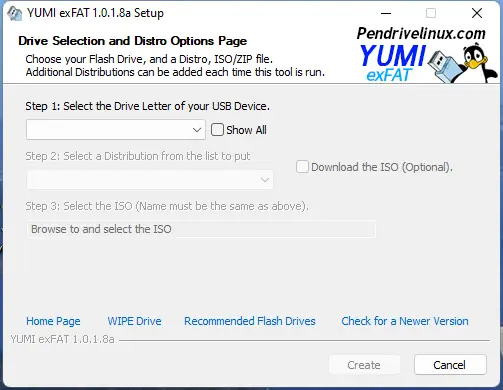Click the USB flash drive logo image

point(445,65)
